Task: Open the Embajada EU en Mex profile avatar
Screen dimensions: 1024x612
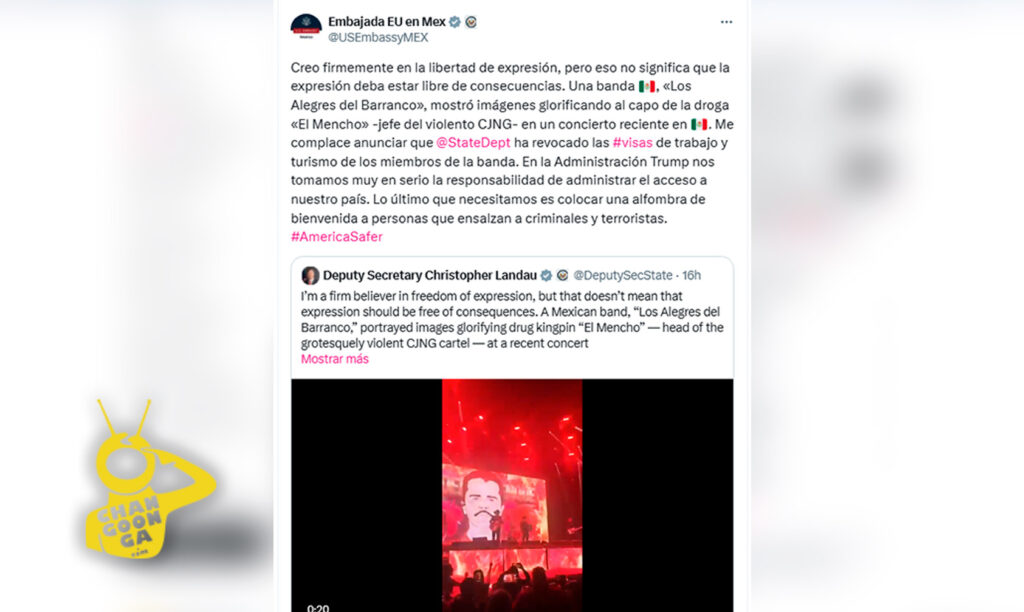Action: [306, 27]
